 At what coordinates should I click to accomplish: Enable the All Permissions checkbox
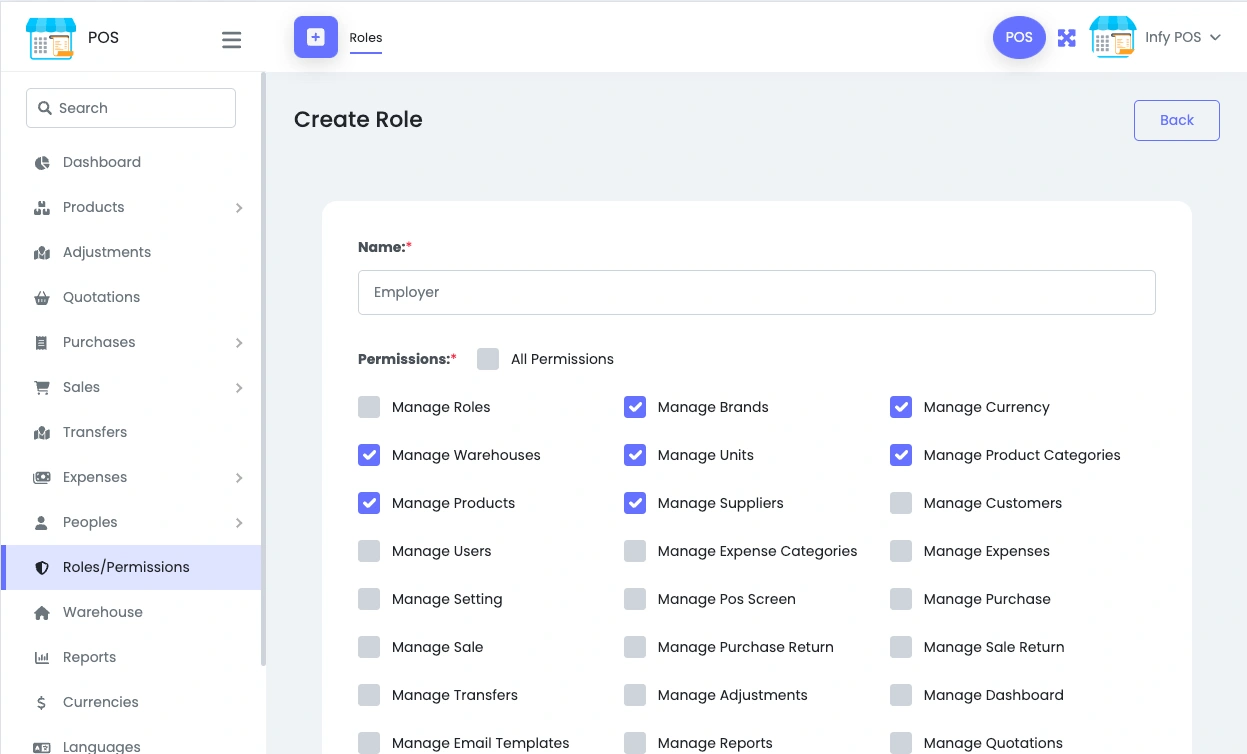(488, 359)
